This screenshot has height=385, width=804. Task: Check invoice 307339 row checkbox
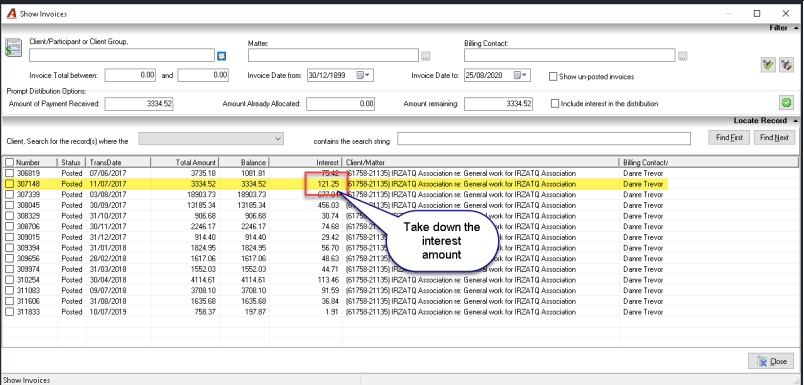coord(10,194)
